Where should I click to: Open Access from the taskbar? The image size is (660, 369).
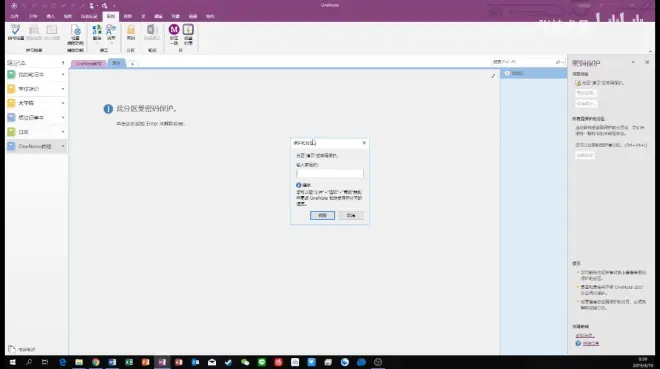coord(178,362)
